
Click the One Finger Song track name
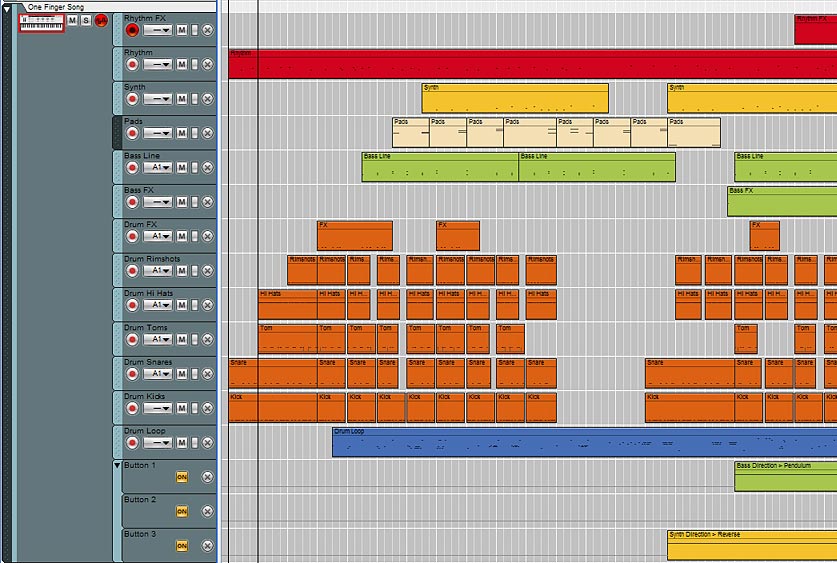pos(56,7)
